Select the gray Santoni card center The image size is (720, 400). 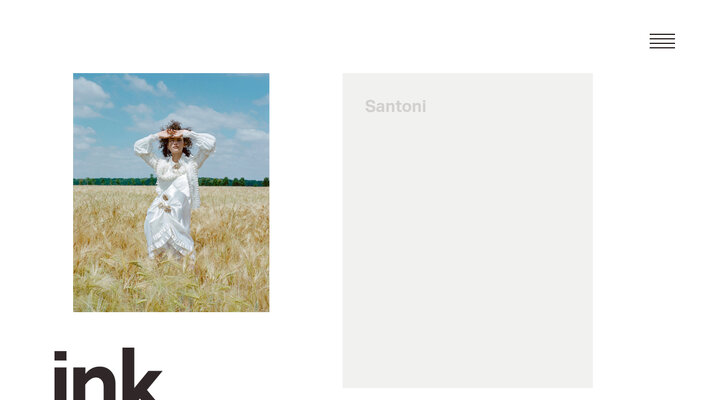[467, 230]
